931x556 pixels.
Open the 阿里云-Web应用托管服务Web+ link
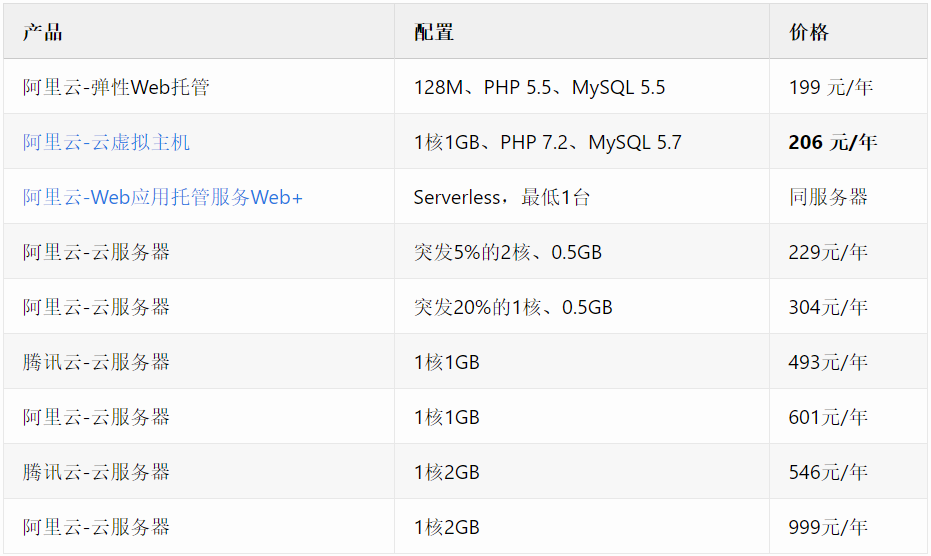[x=163, y=197]
